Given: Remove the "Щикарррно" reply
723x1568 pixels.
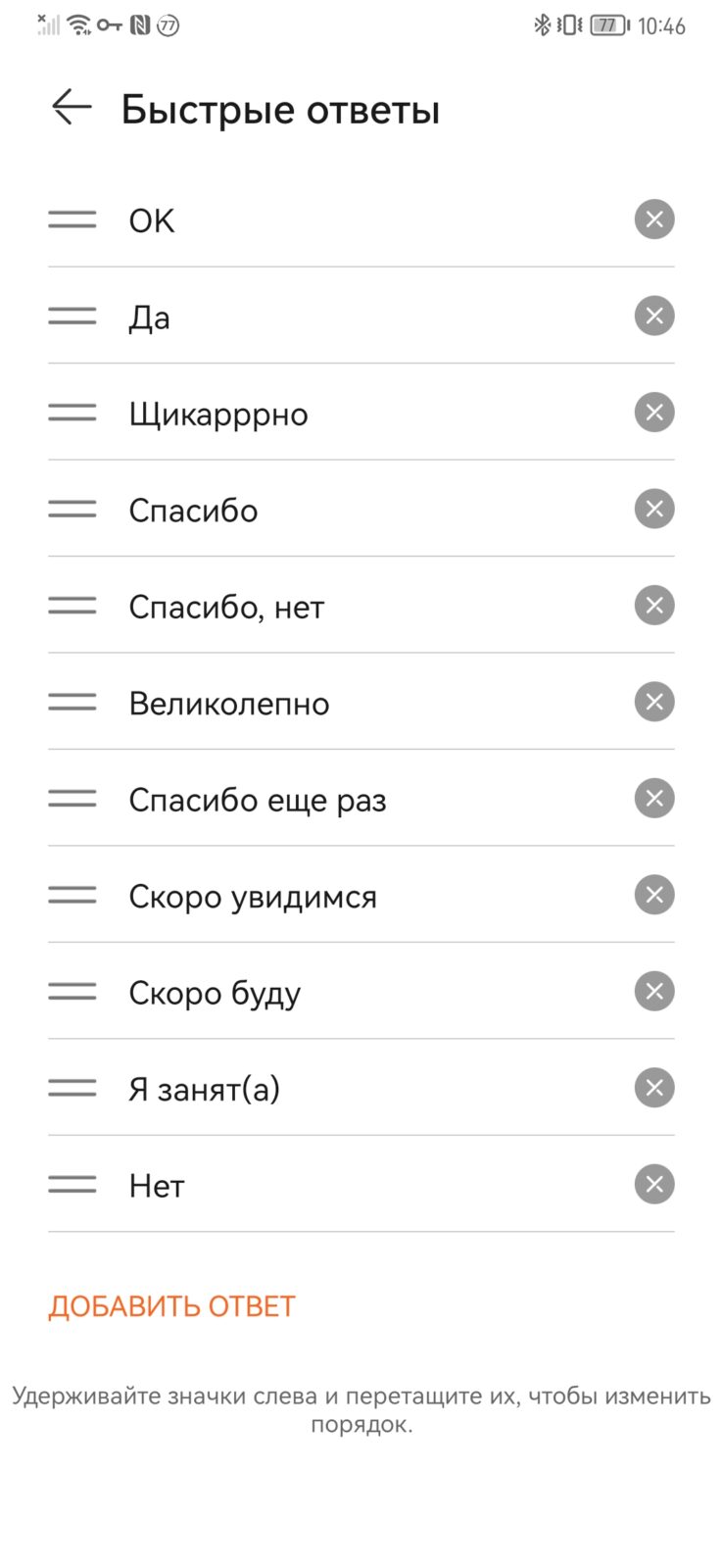Looking at the screenshot, I should [x=654, y=413].
